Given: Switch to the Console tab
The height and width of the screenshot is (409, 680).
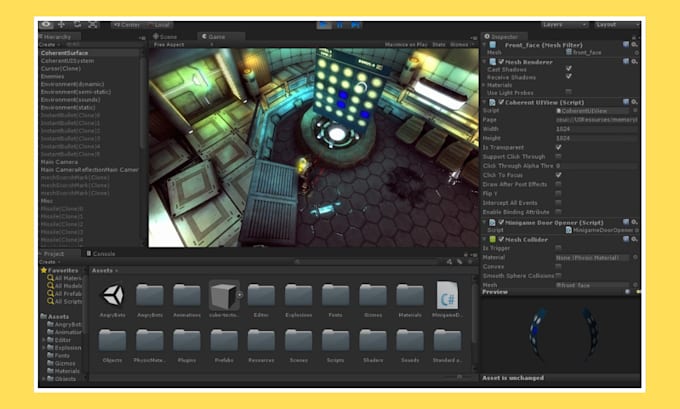Looking at the screenshot, I should (101, 253).
